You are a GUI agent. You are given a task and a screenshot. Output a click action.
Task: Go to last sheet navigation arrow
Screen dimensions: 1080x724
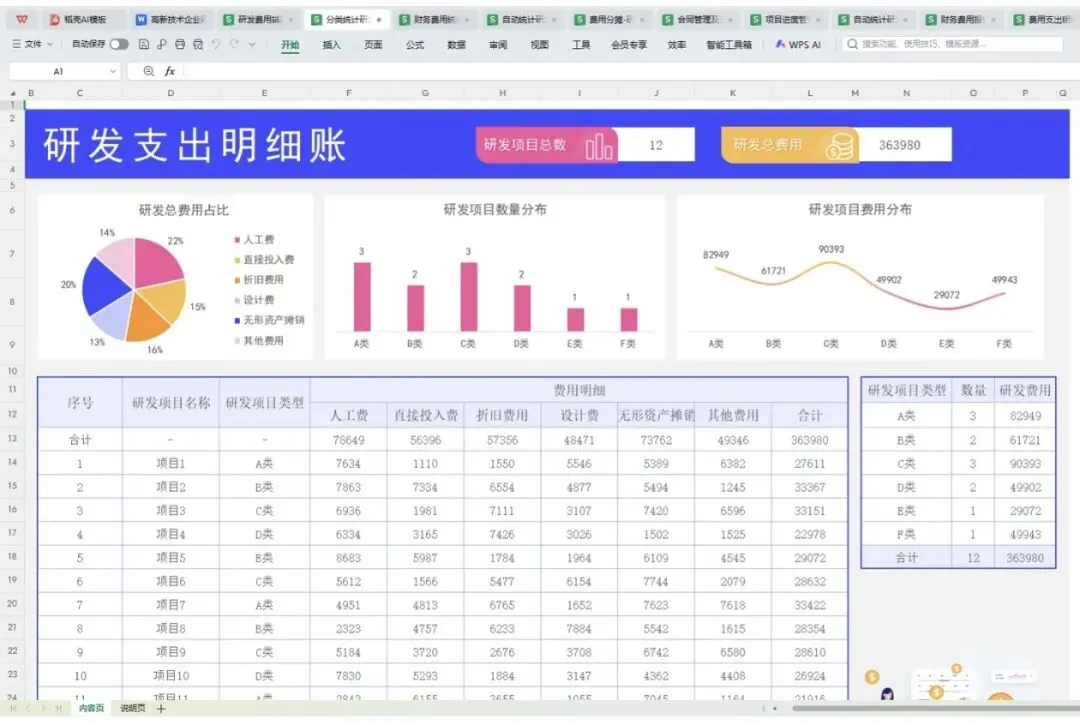59,708
